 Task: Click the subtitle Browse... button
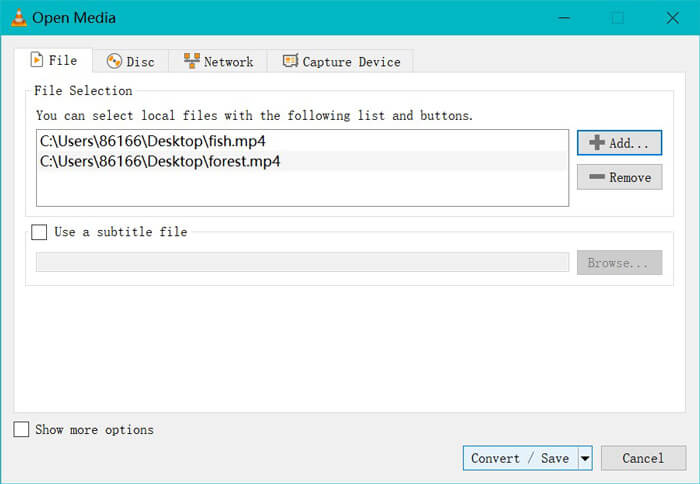pos(619,263)
